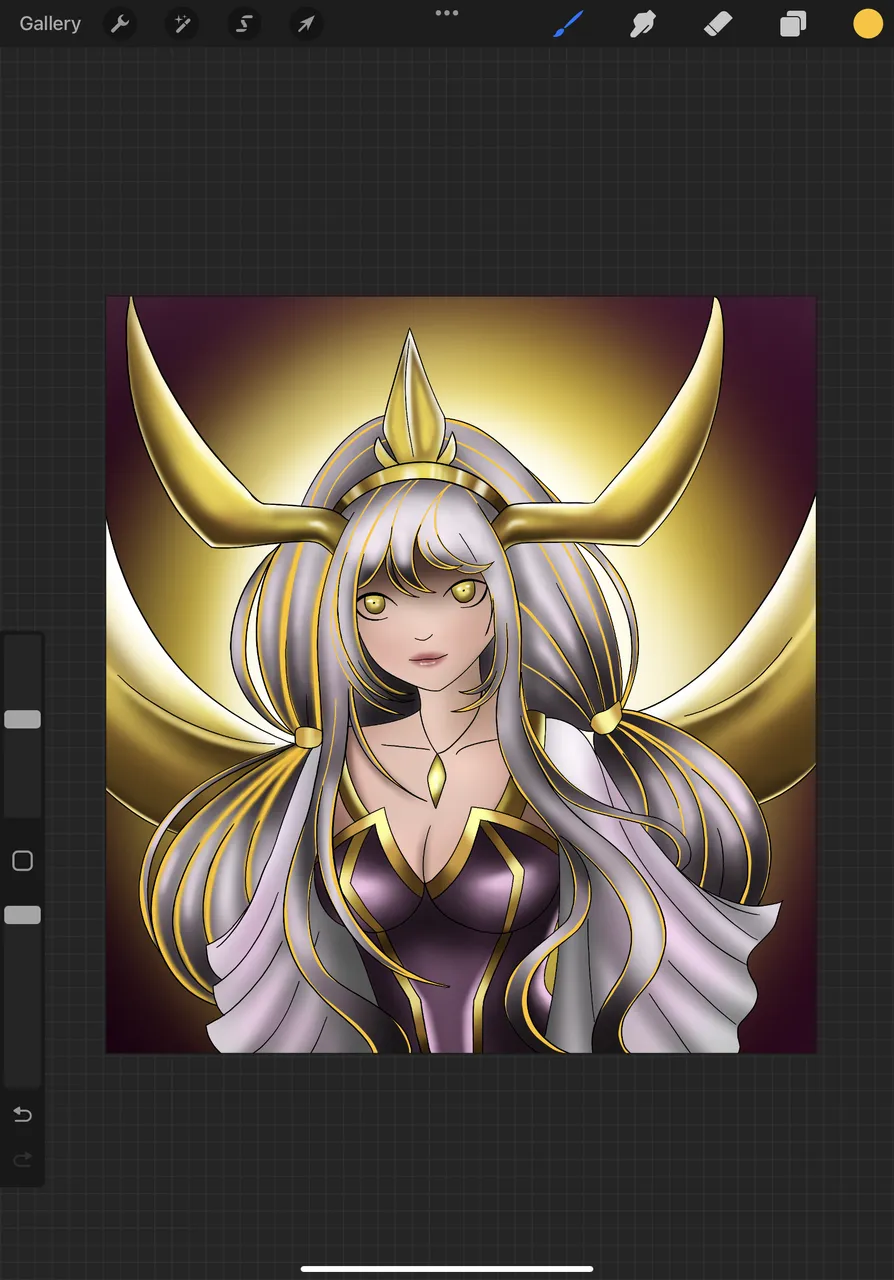Open the Actions wrench menu
This screenshot has width=894, height=1280.
120,24
